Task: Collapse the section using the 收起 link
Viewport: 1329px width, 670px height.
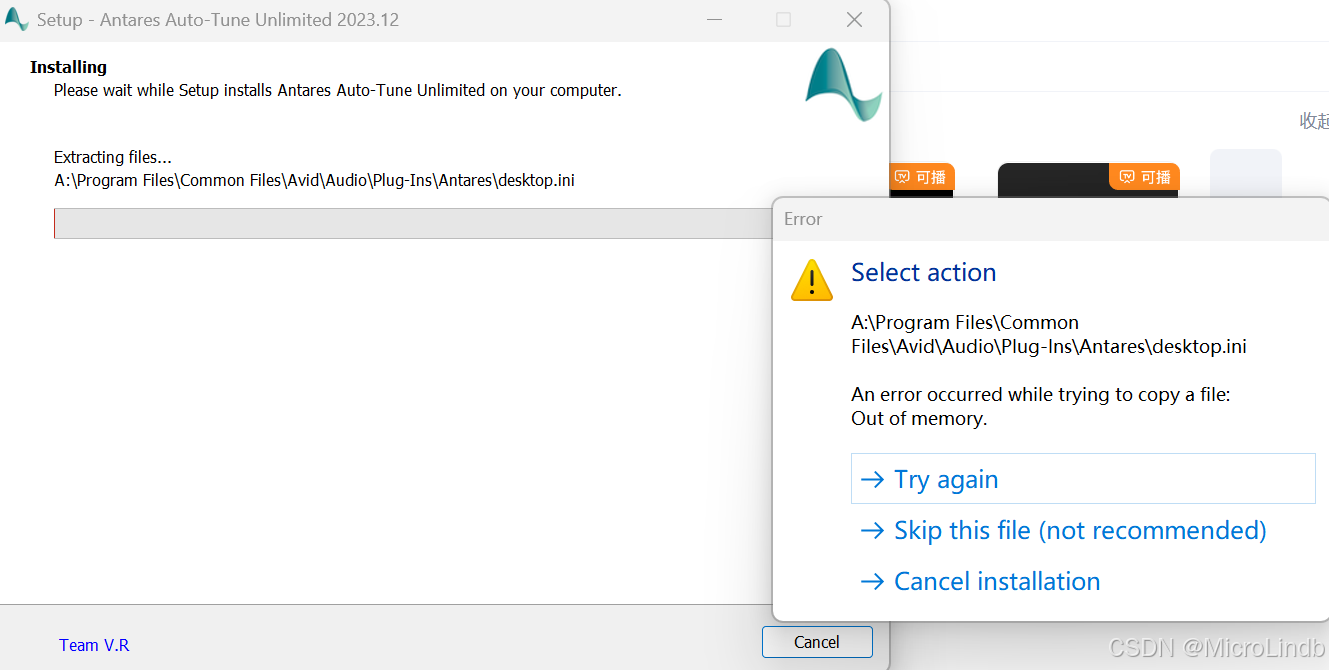Action: click(x=1315, y=120)
